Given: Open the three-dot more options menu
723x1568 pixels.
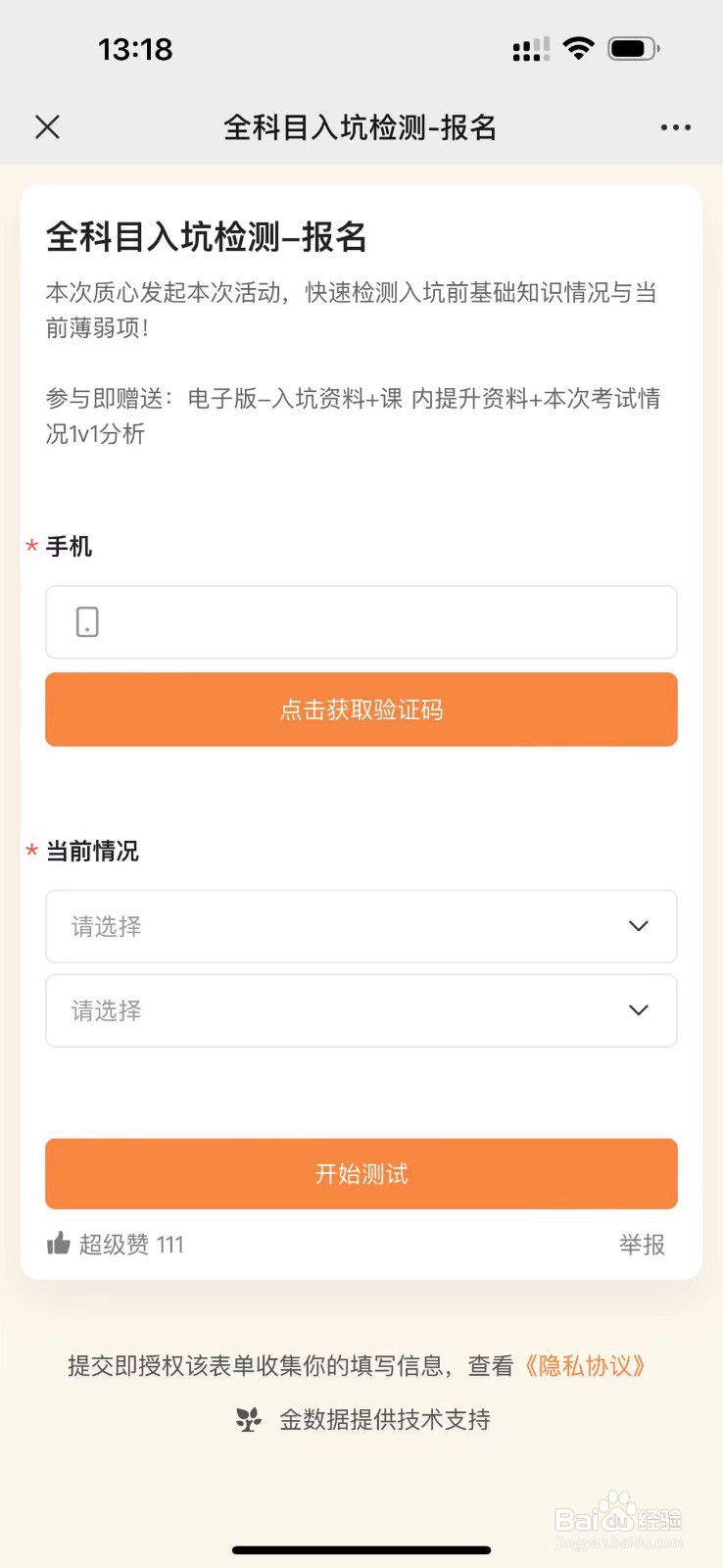Looking at the screenshot, I should pos(675,127).
